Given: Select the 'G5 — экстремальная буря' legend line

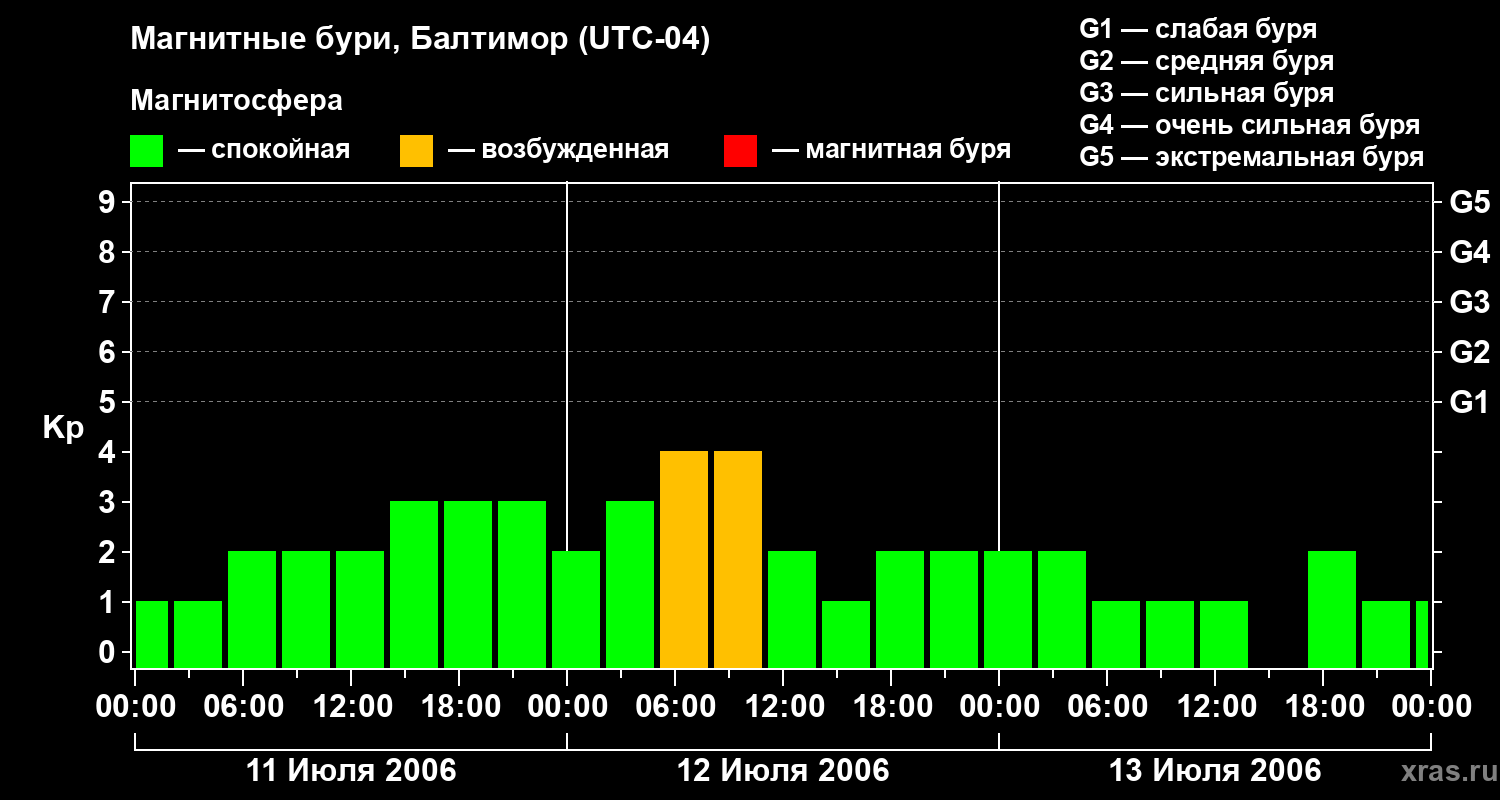Looking at the screenshot, I should (x=1251, y=157).
